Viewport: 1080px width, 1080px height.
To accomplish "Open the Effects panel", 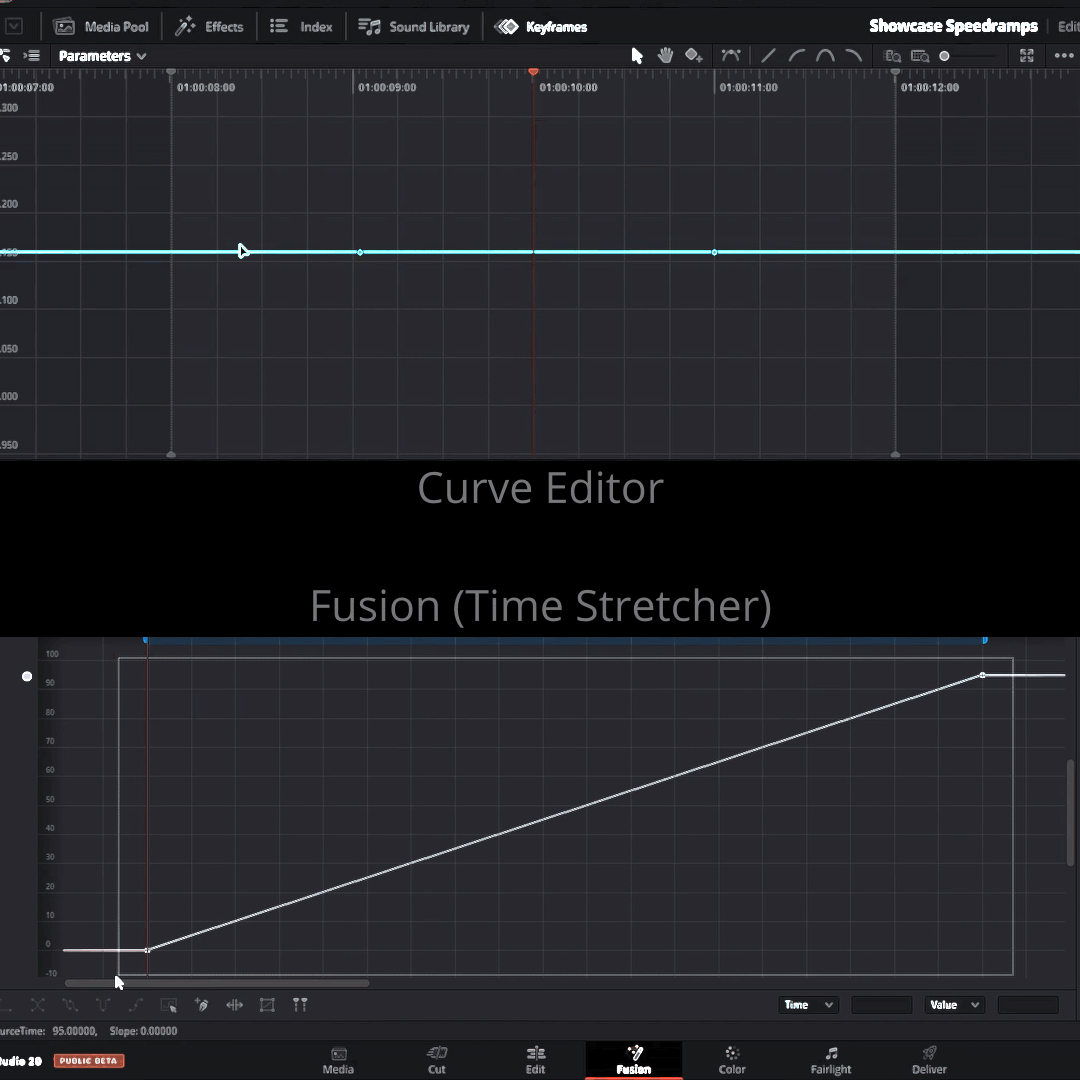I will pyautogui.click(x=209, y=26).
